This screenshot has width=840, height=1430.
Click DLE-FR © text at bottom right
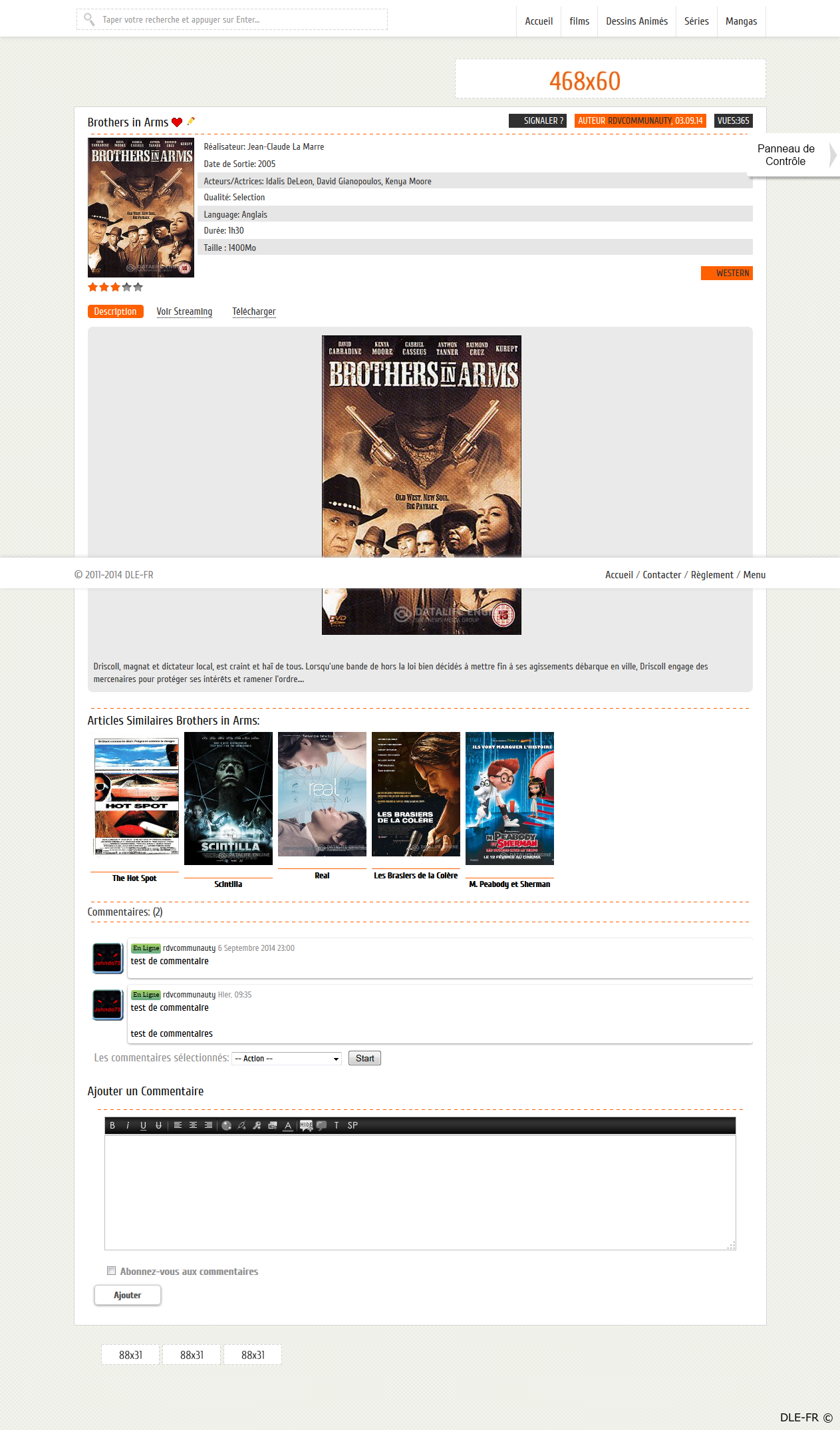[806, 1417]
